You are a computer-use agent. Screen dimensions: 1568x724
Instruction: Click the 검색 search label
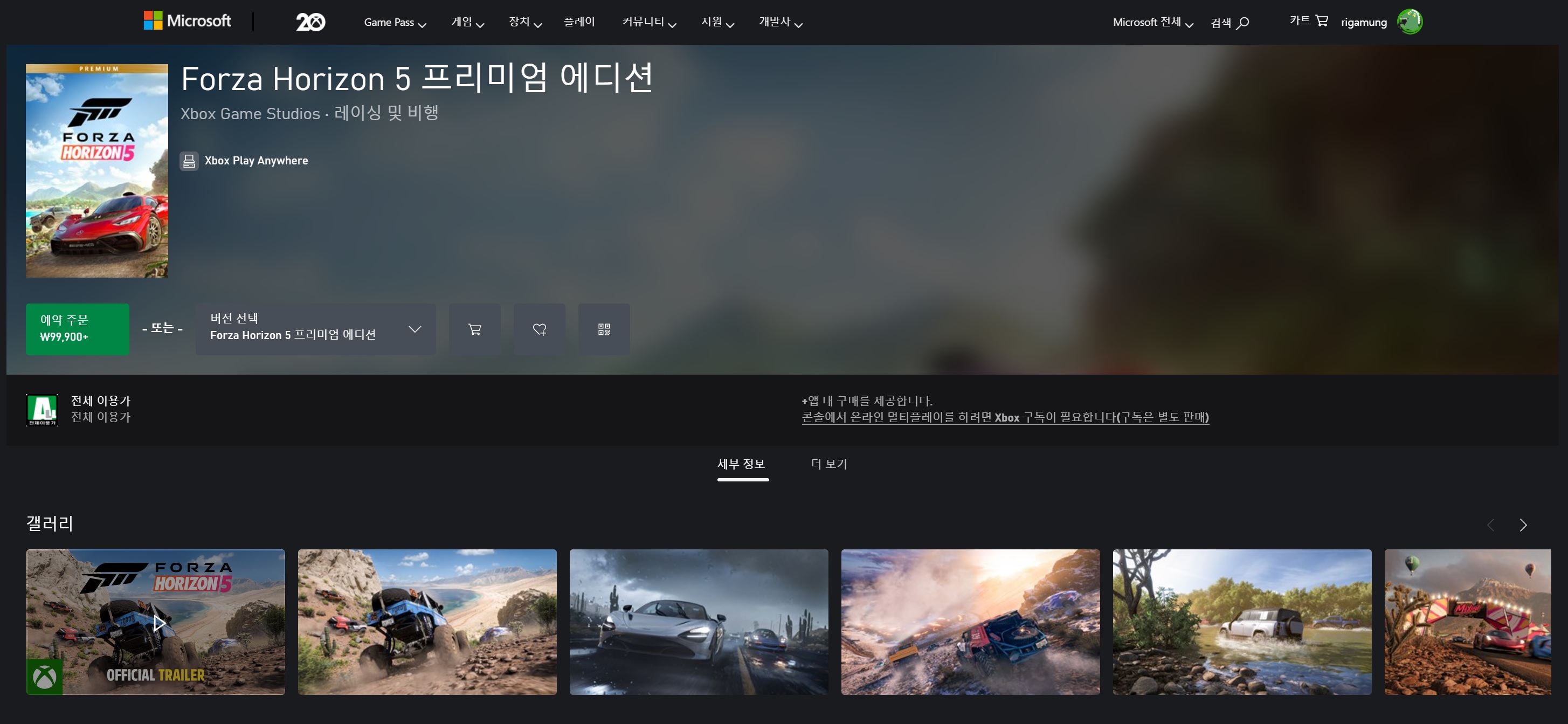click(1220, 23)
